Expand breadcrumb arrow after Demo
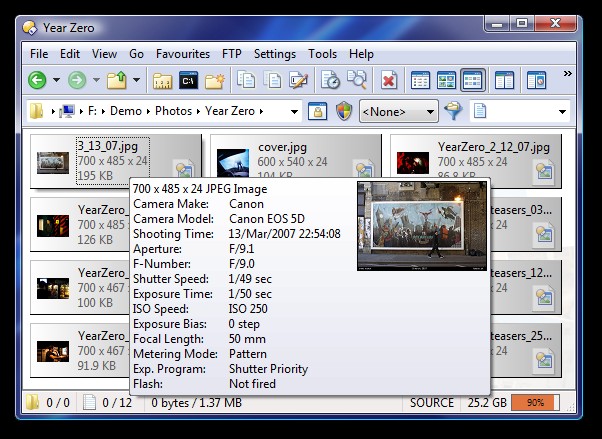The height and width of the screenshot is (439, 602). tap(148, 111)
